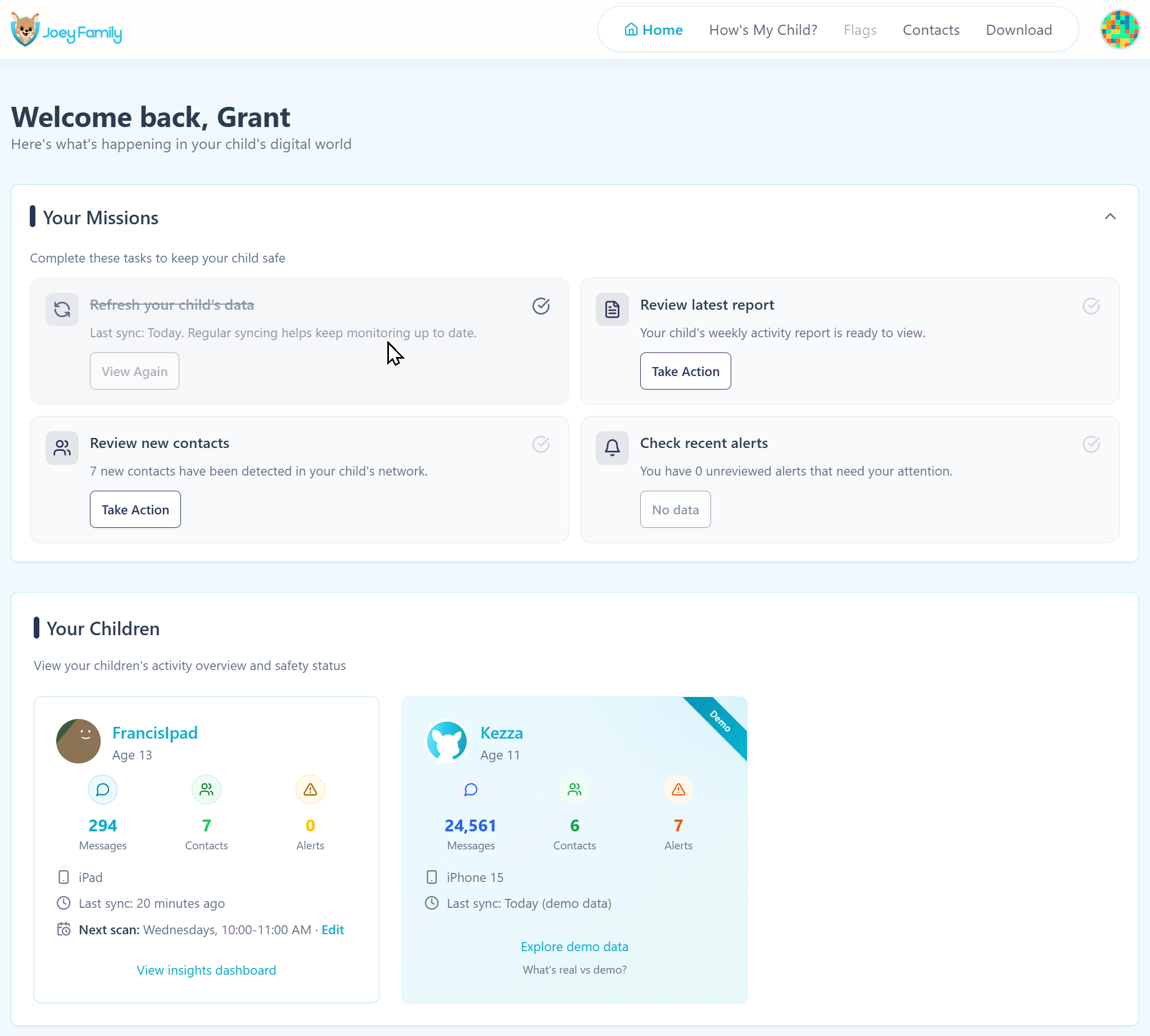Open View insights dashboard link
This screenshot has width=1150, height=1036.
coord(206,970)
